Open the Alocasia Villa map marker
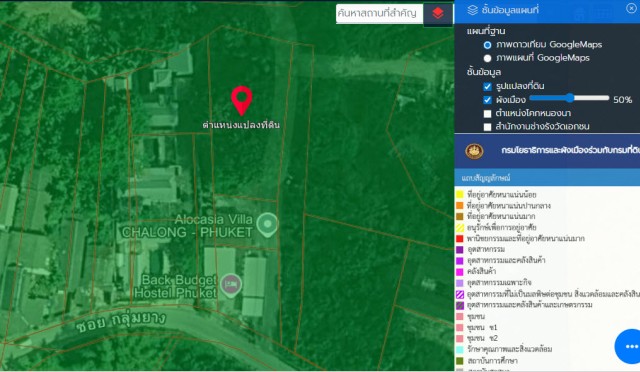Image resolution: width=640 pixels, height=372 pixels. click(268, 225)
